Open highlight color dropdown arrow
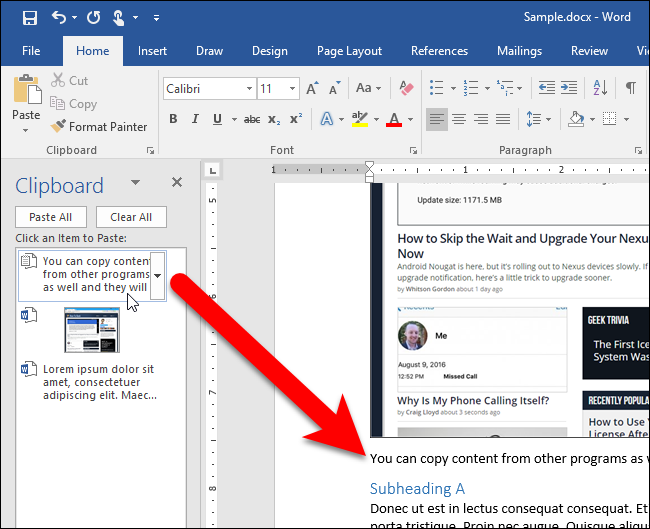650x529 pixels. [x=376, y=119]
